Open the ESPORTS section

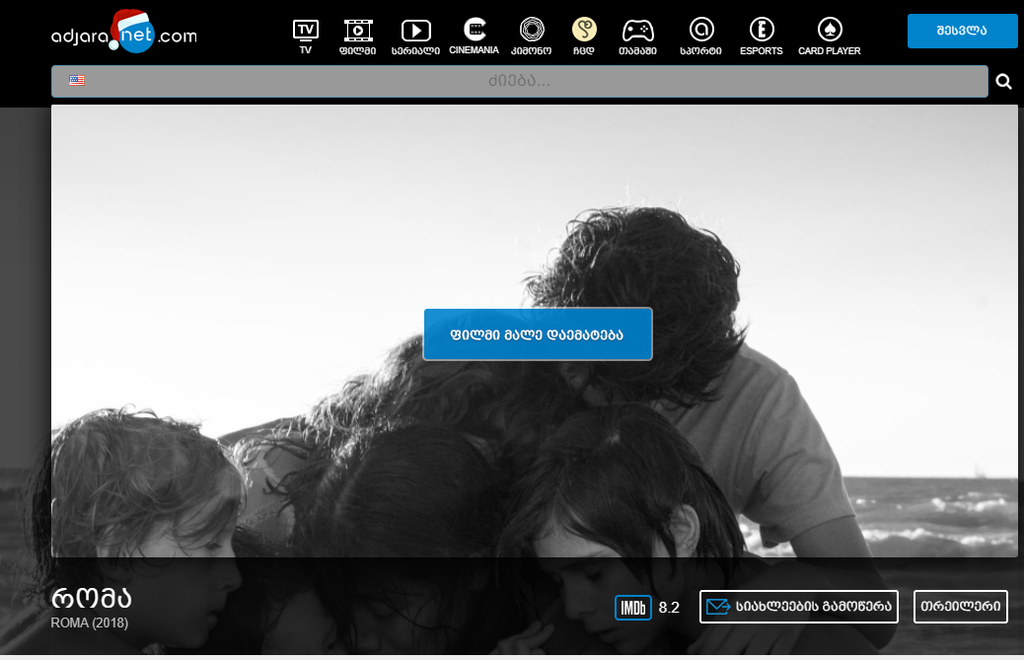[761, 37]
